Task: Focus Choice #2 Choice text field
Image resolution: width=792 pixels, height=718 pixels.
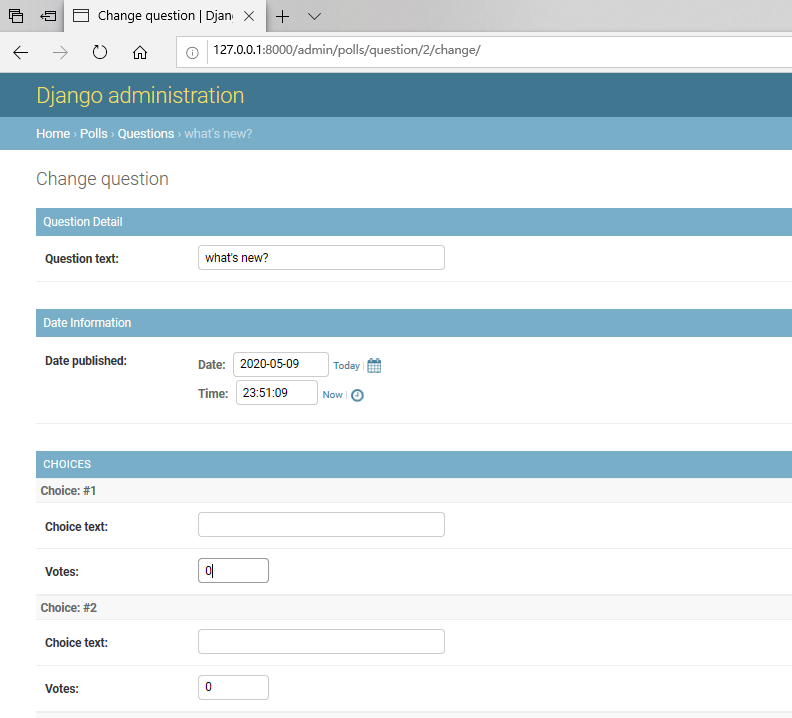Action: click(x=321, y=641)
